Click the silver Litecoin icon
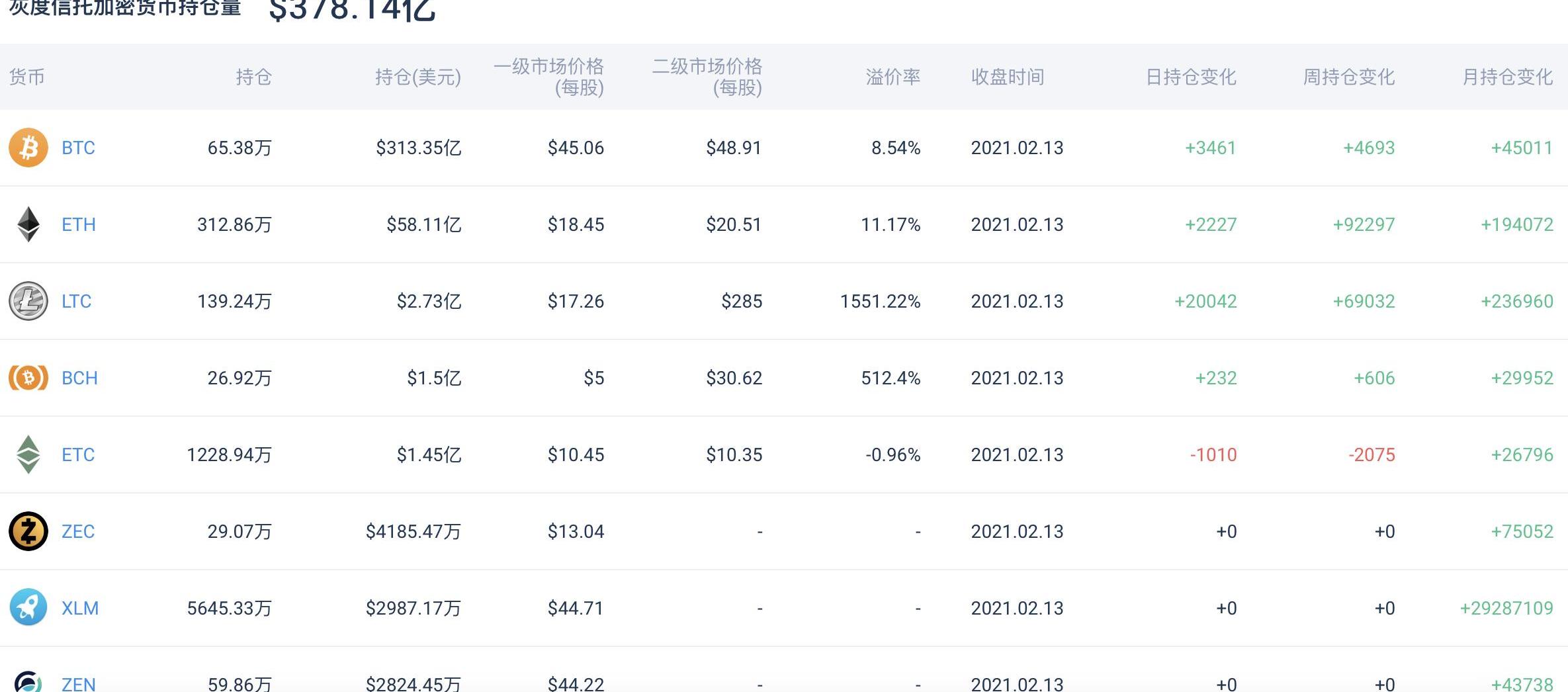This screenshot has height=692, width=1568. pos(28,301)
